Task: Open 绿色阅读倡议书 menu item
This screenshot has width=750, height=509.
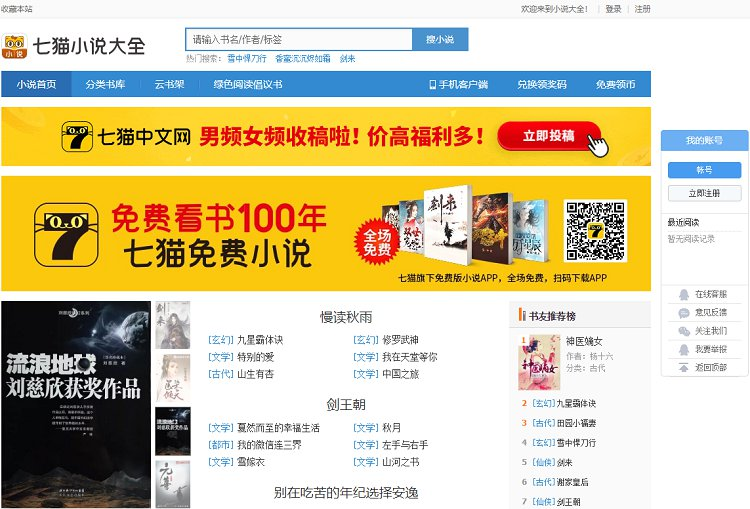Action: [247, 85]
